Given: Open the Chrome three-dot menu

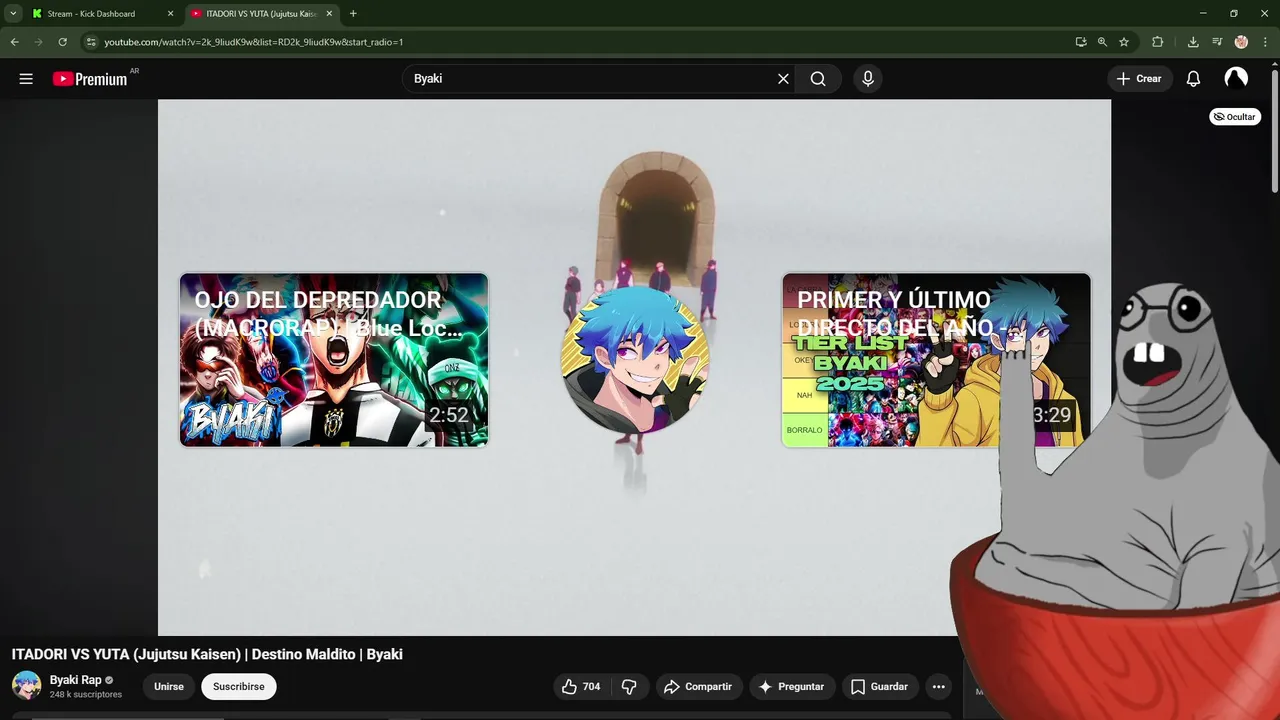Looking at the screenshot, I should pos(1265,42).
